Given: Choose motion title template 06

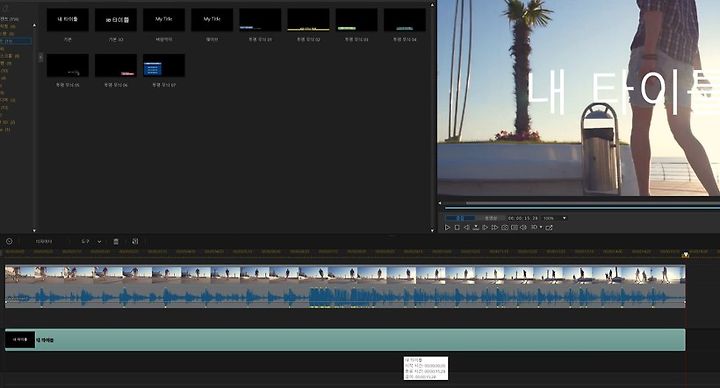Looking at the screenshot, I should pyautogui.click(x=116, y=65).
